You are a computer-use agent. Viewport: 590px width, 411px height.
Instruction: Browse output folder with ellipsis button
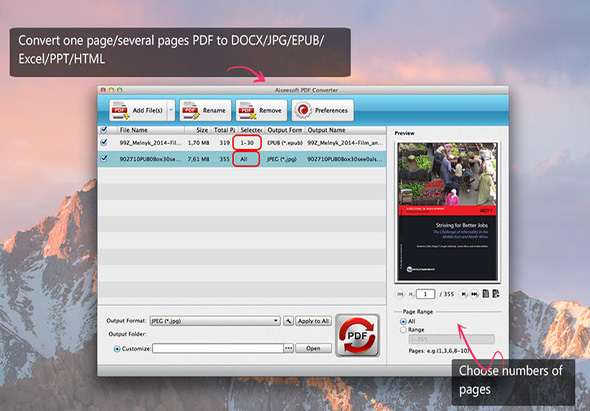[288, 348]
